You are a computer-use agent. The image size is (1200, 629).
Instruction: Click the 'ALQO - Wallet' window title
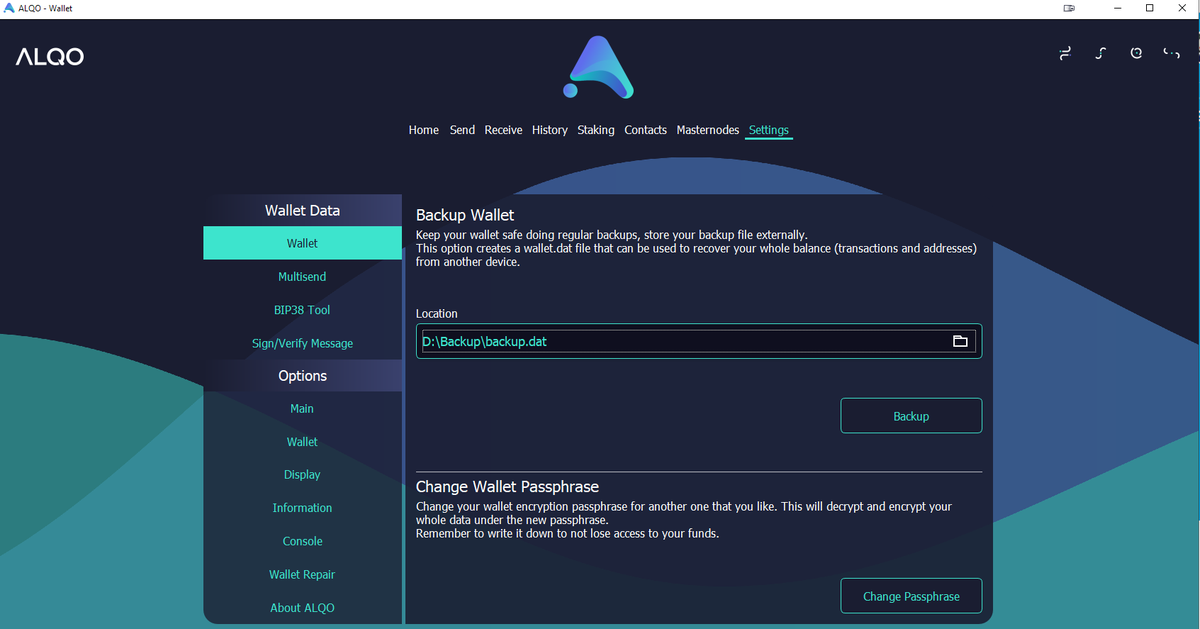[46, 8]
